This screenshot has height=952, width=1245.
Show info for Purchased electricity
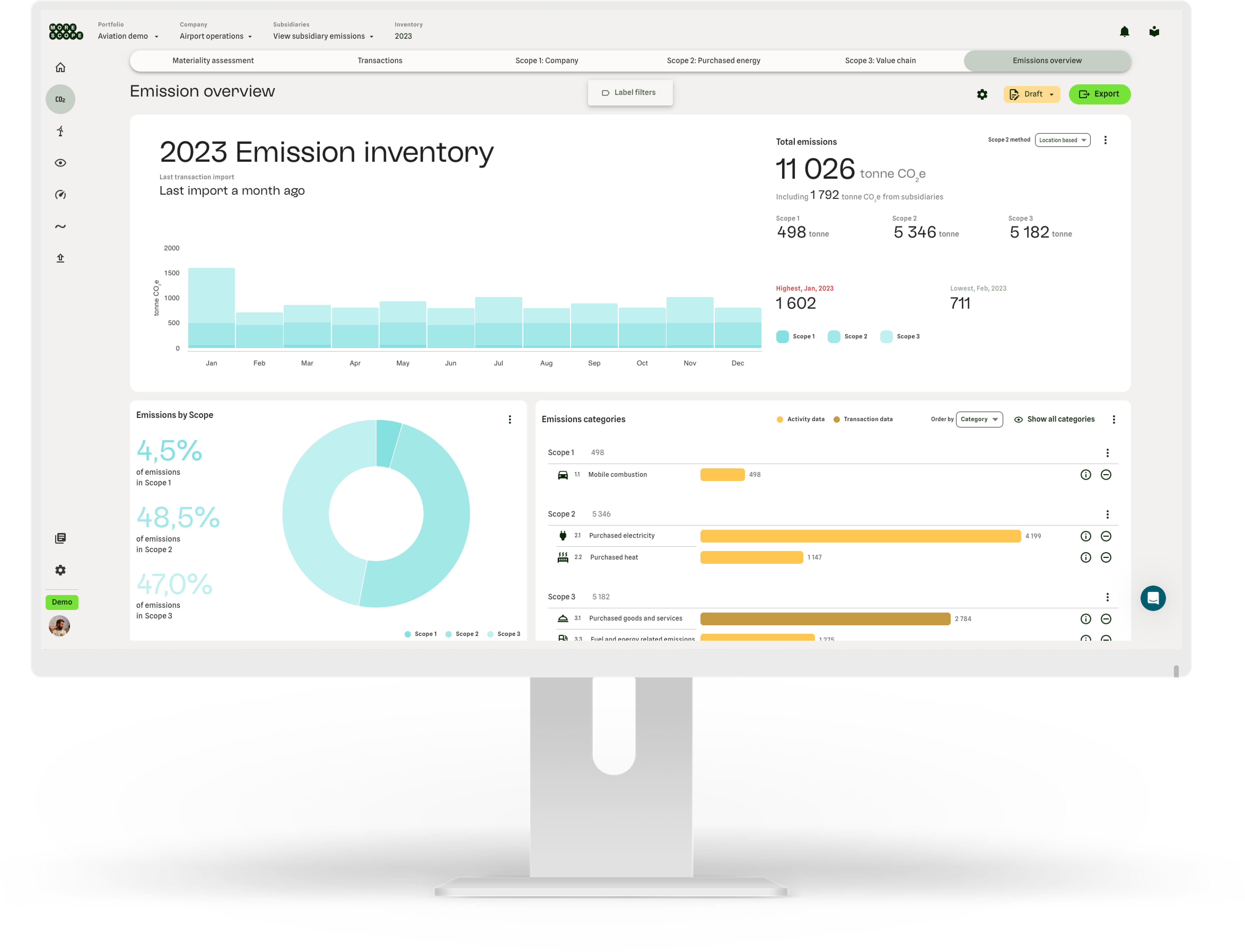point(1085,536)
